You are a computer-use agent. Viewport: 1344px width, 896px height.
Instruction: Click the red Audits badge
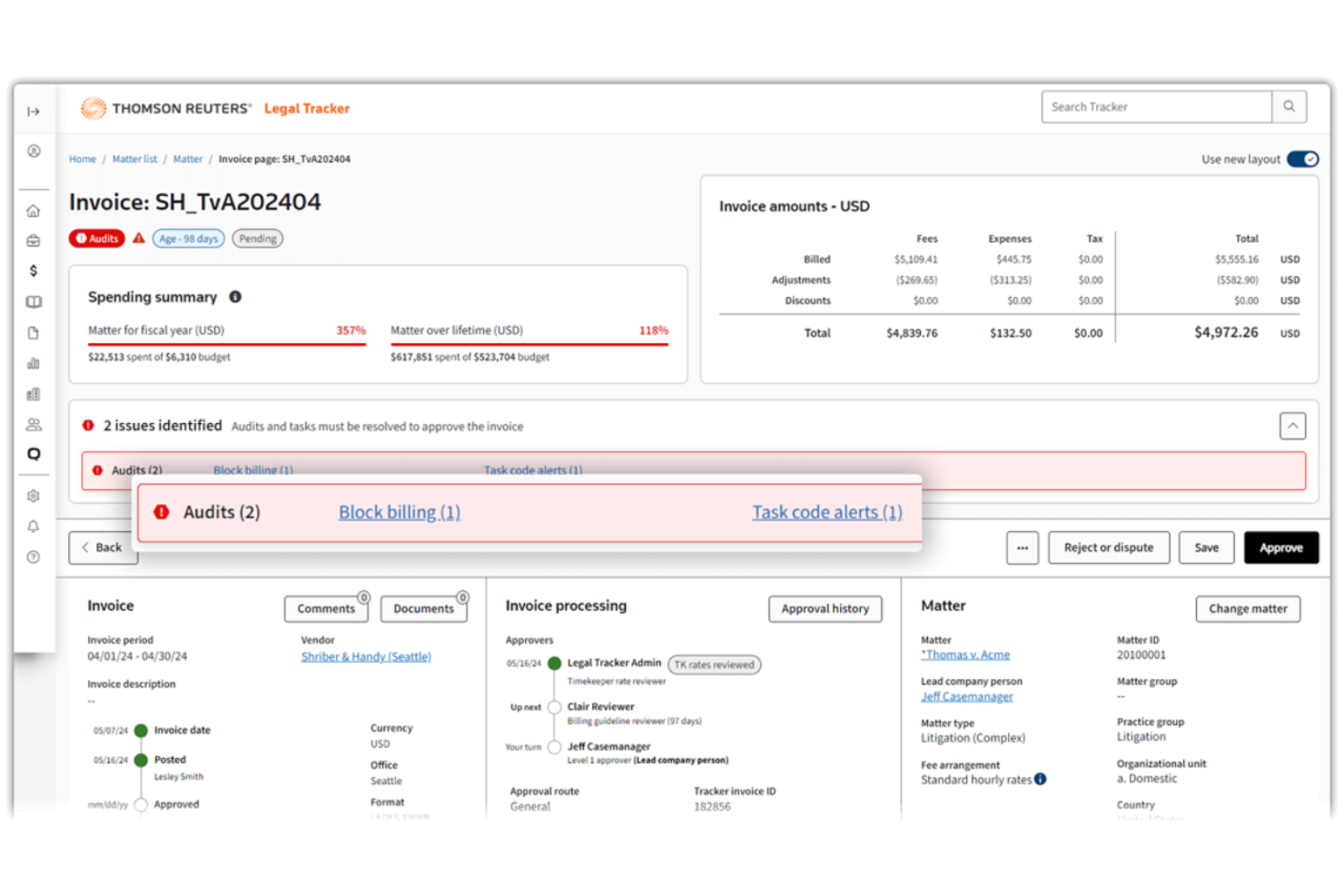tap(97, 239)
